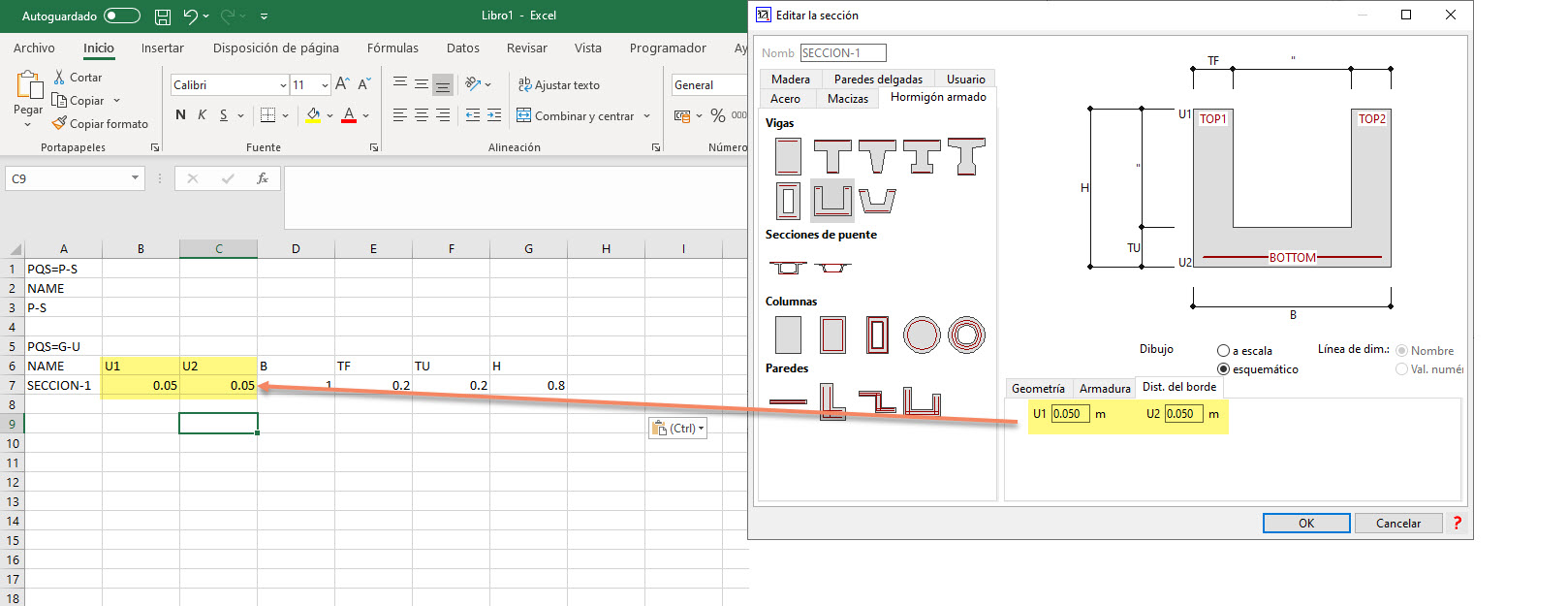Select the hollow box beam section under Vigas

pos(788,201)
